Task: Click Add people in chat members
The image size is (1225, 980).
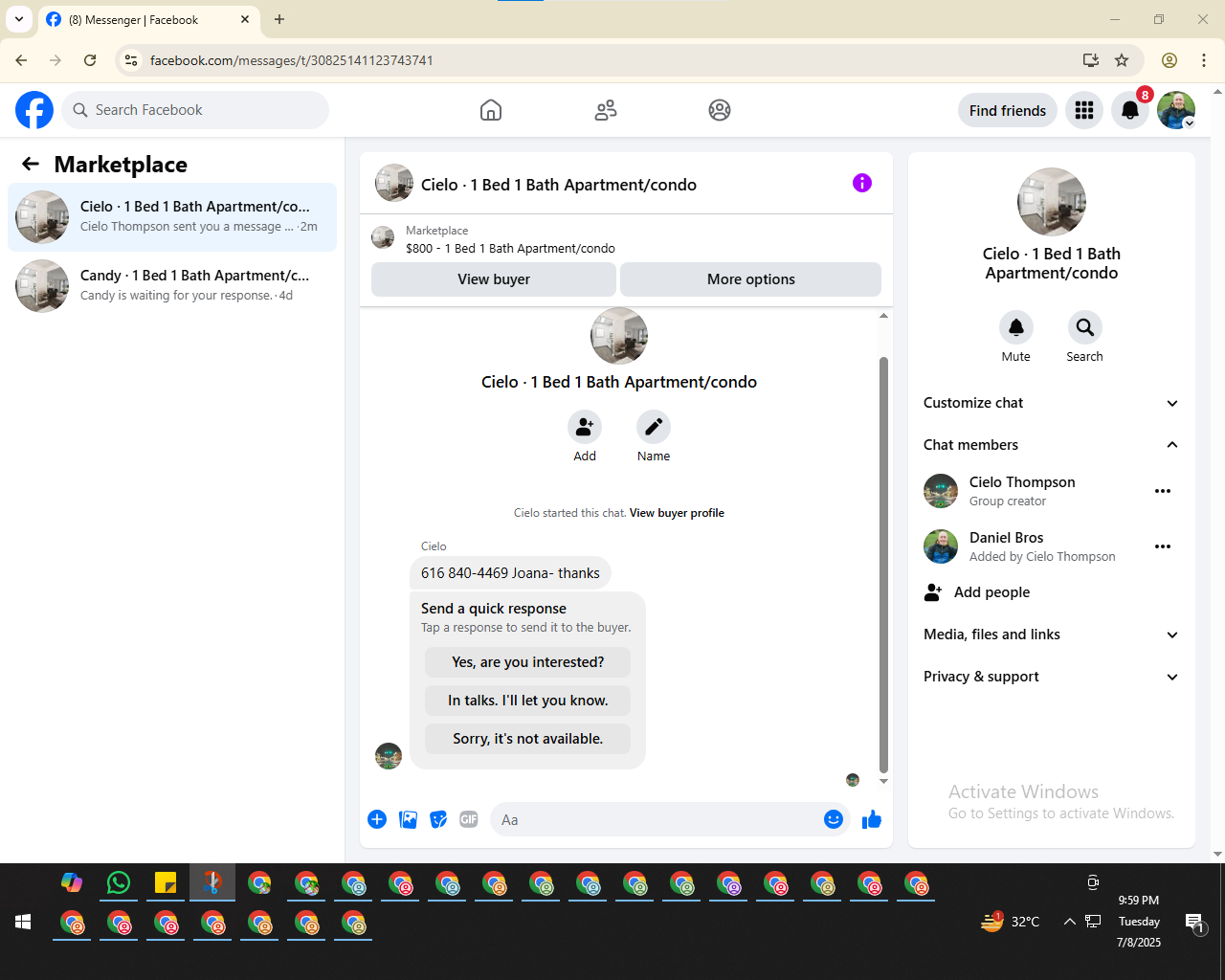Action: coord(1052,592)
